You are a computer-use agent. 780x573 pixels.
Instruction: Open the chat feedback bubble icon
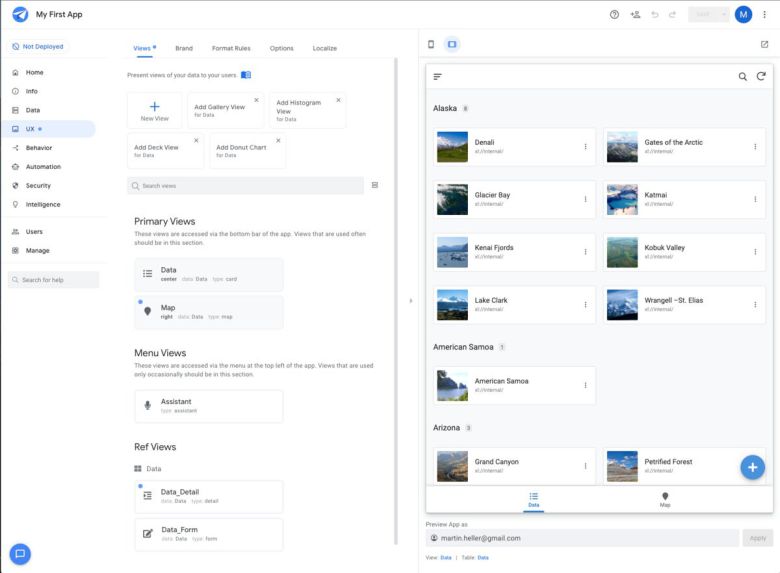[20, 553]
